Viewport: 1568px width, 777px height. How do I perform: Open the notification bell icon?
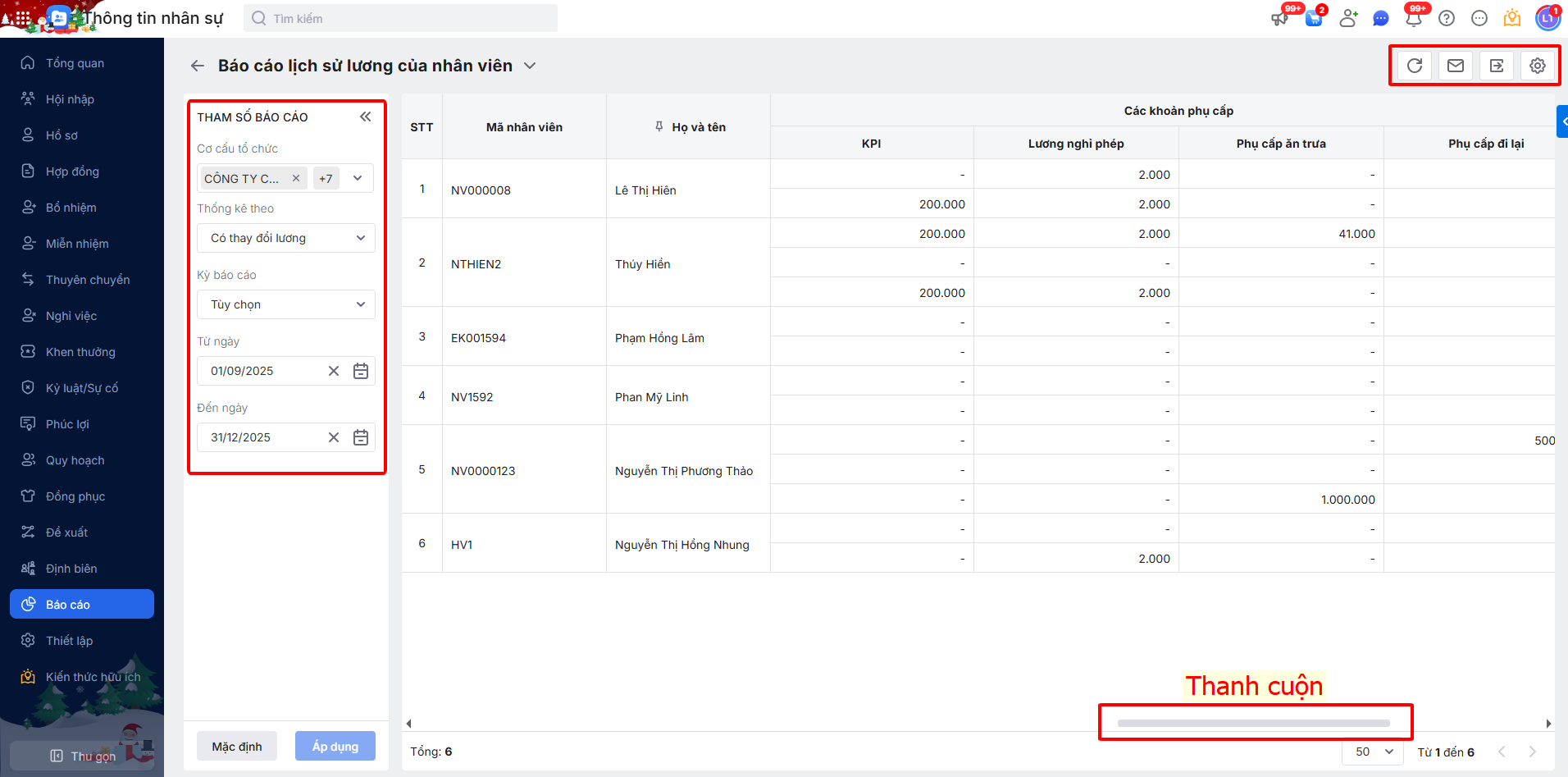[1413, 19]
